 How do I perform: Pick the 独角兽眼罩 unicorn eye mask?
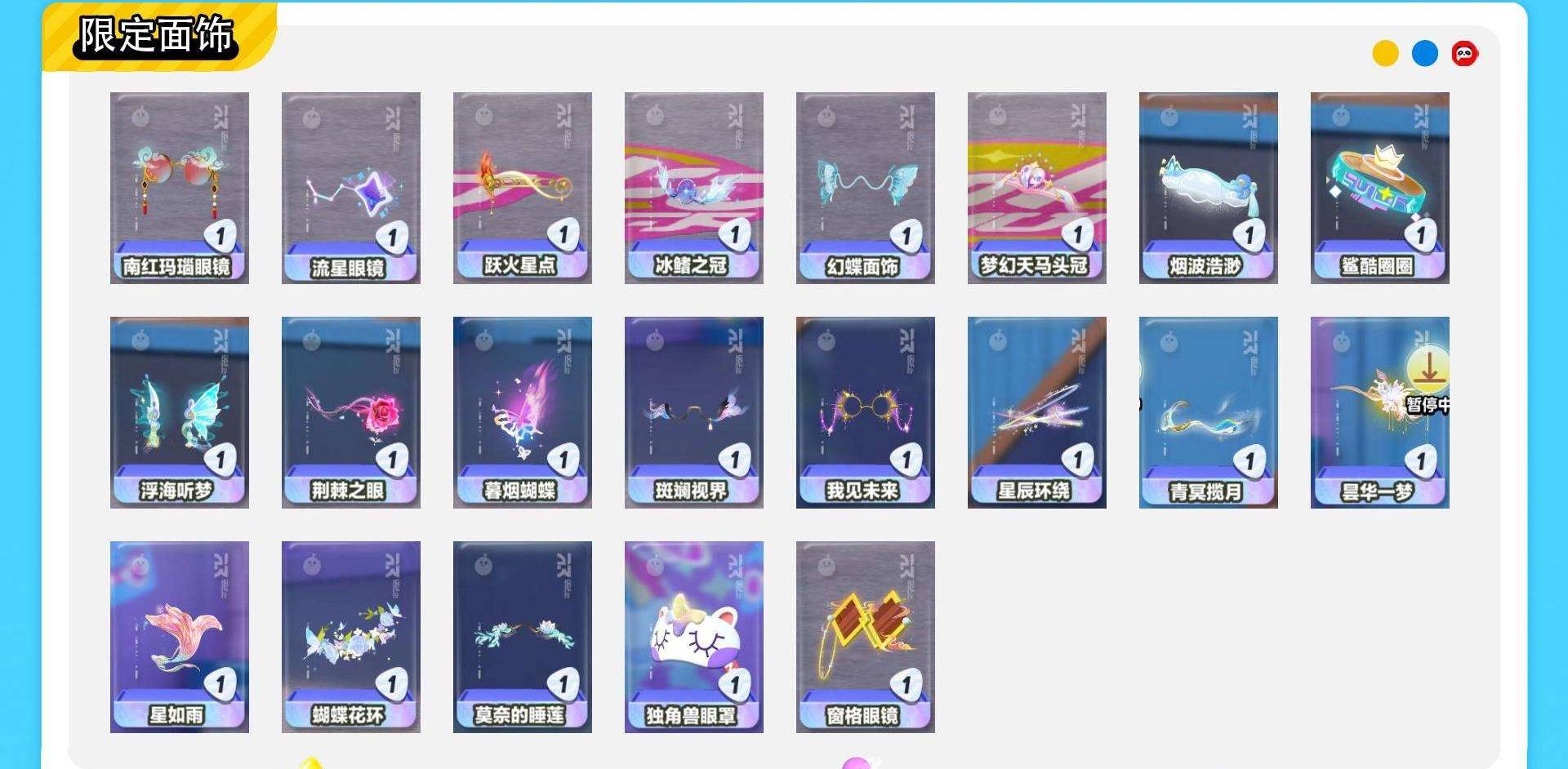(694, 637)
